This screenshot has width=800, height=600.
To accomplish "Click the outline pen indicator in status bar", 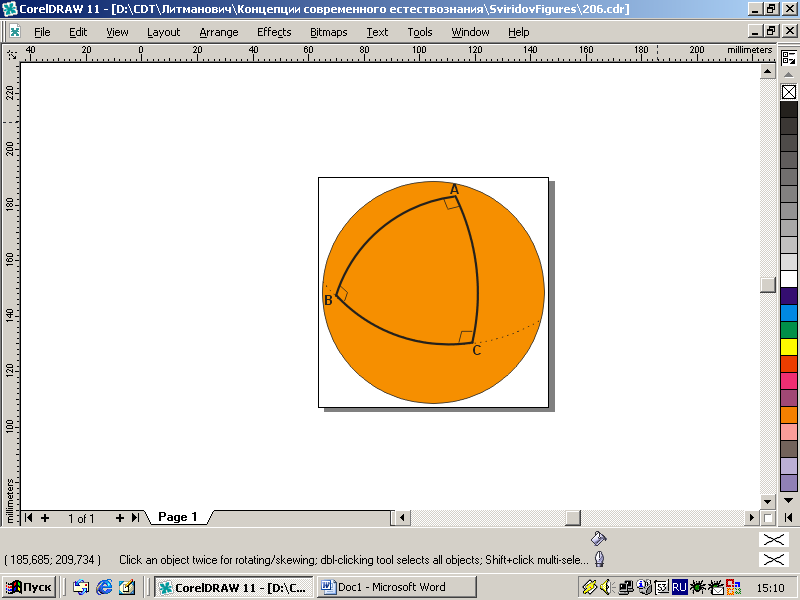I will tap(599, 560).
